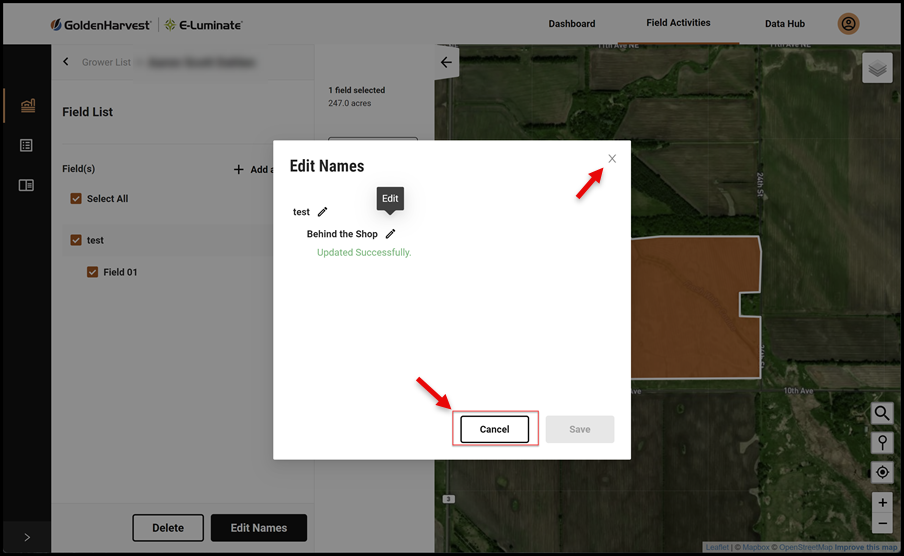Screen dimensions: 904x556
Task: Open the split panel sidebar icon
Action: (27, 185)
